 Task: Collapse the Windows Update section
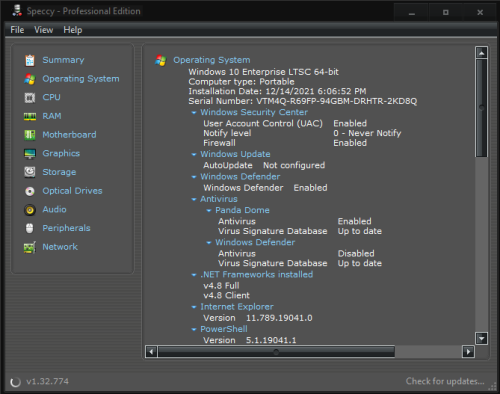click(x=194, y=154)
